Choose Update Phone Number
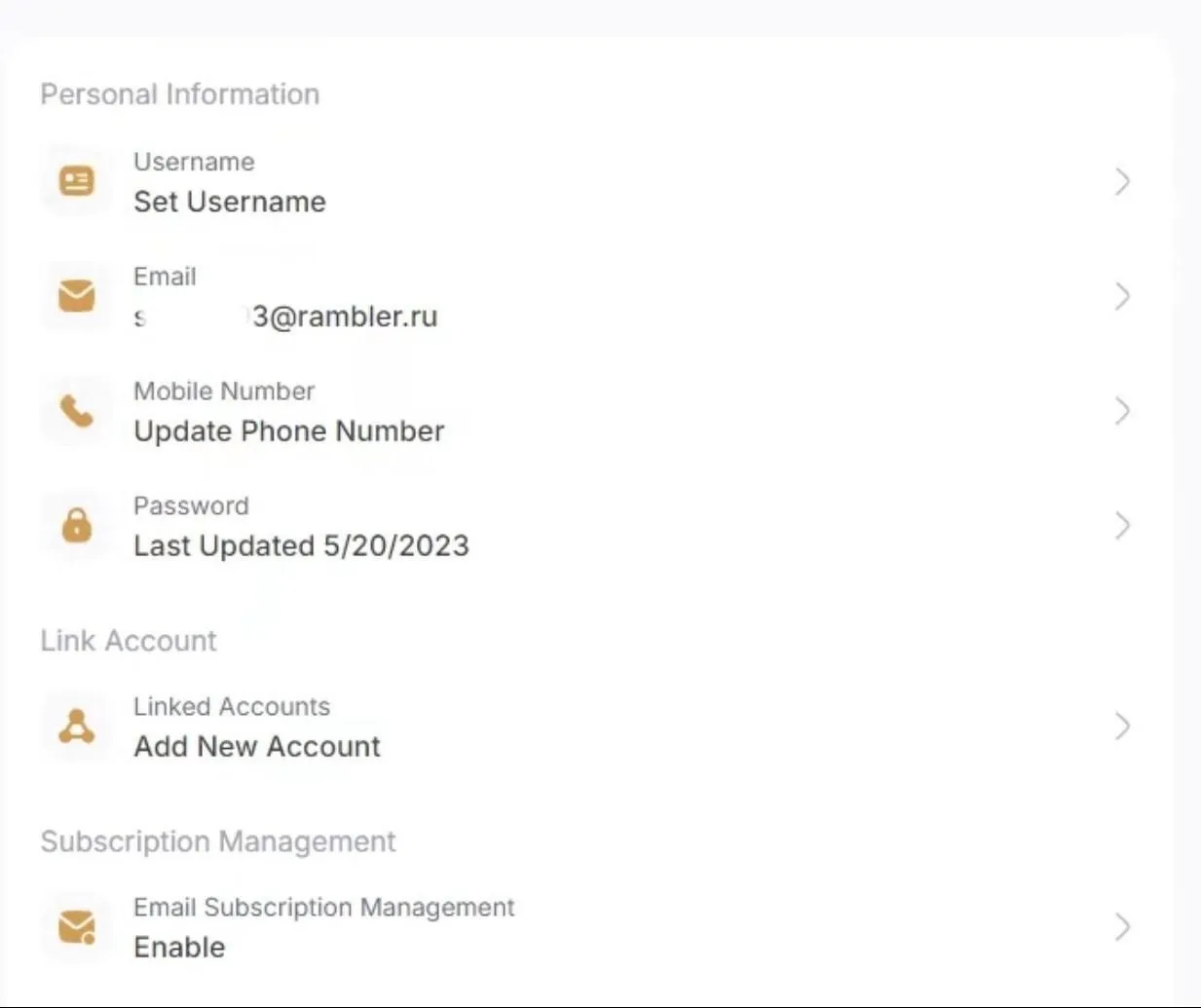 click(289, 431)
